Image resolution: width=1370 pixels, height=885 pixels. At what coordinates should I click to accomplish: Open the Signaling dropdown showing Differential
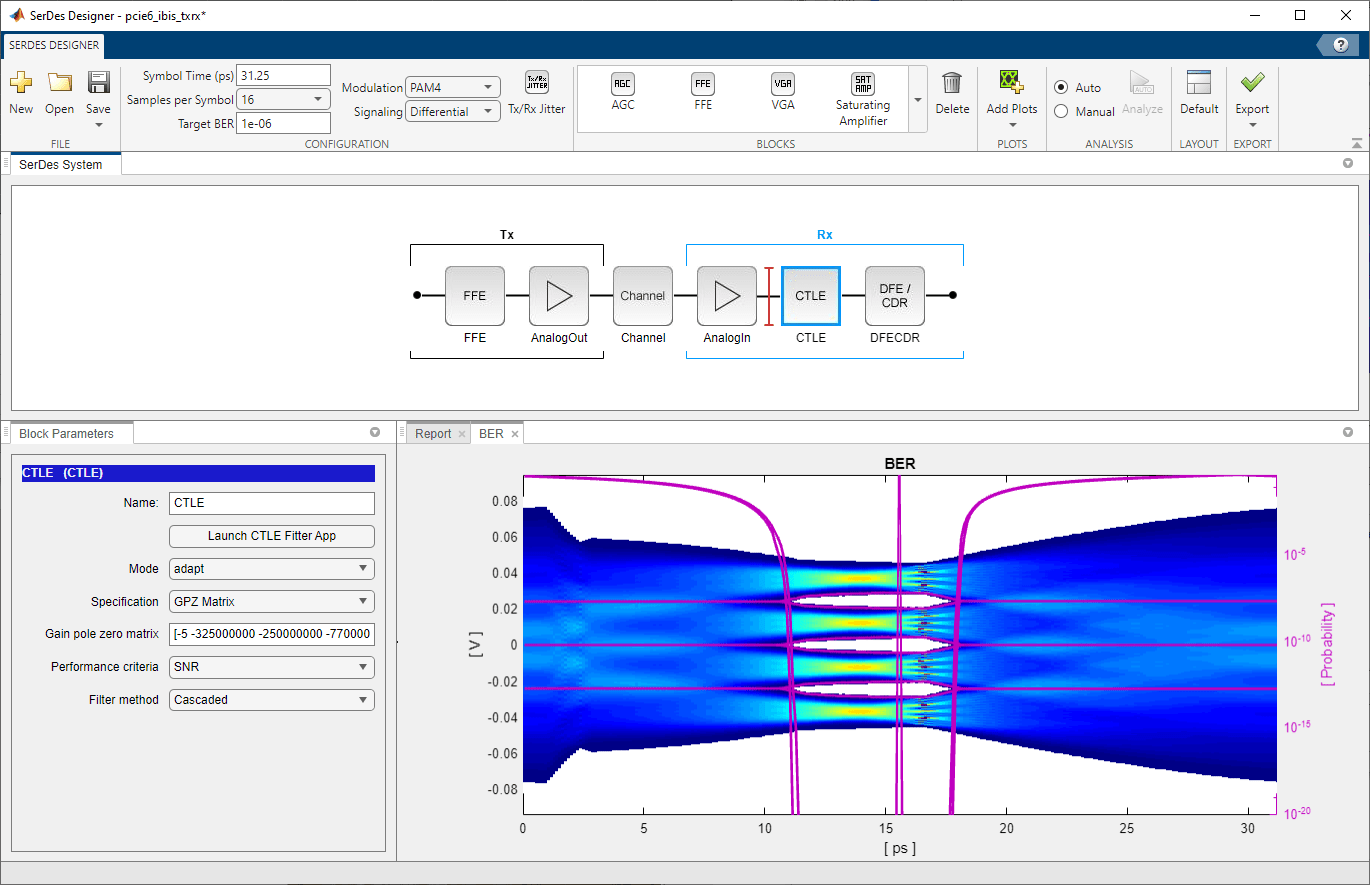(453, 112)
